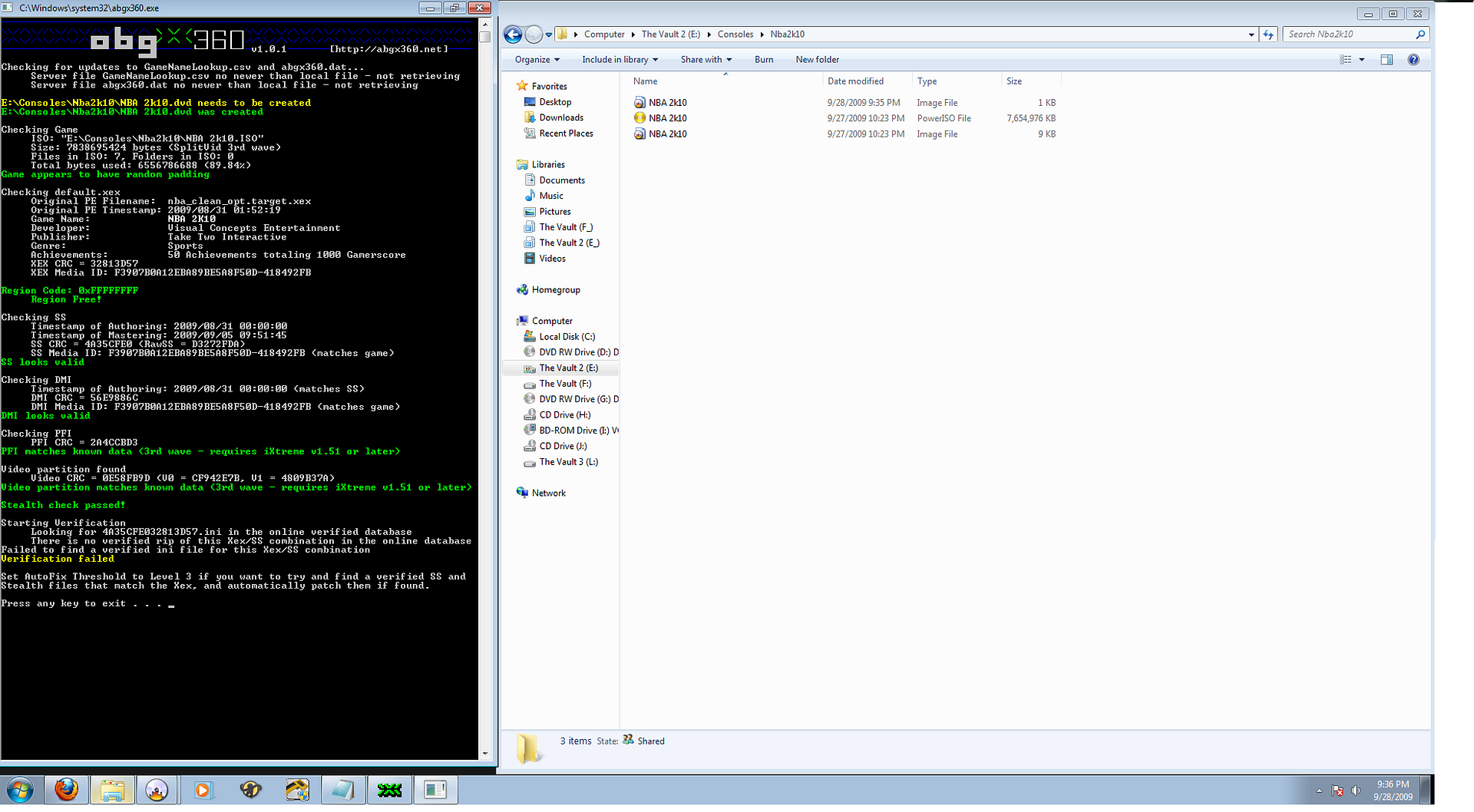Toggle the preview pane
The width and height of the screenshot is (1474, 812).
[x=1386, y=60]
